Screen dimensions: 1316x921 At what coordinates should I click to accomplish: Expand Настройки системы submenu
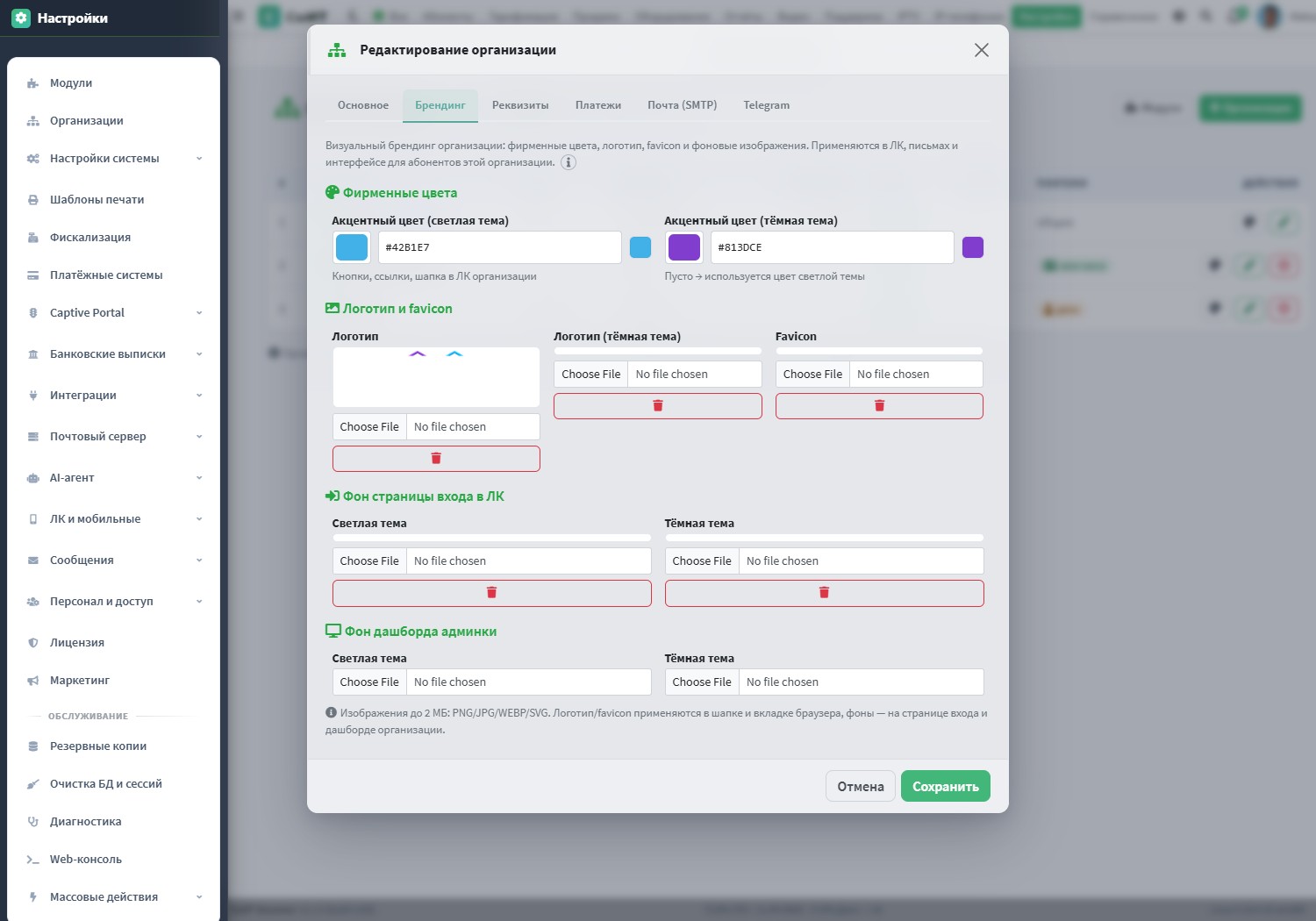point(113,159)
